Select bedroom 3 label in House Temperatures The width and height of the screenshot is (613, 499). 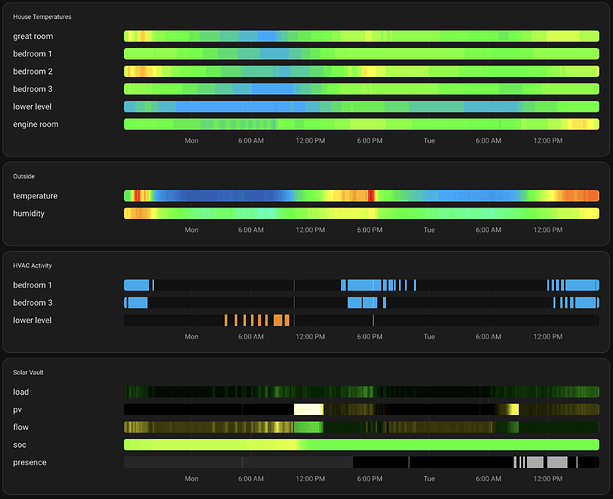[33, 89]
